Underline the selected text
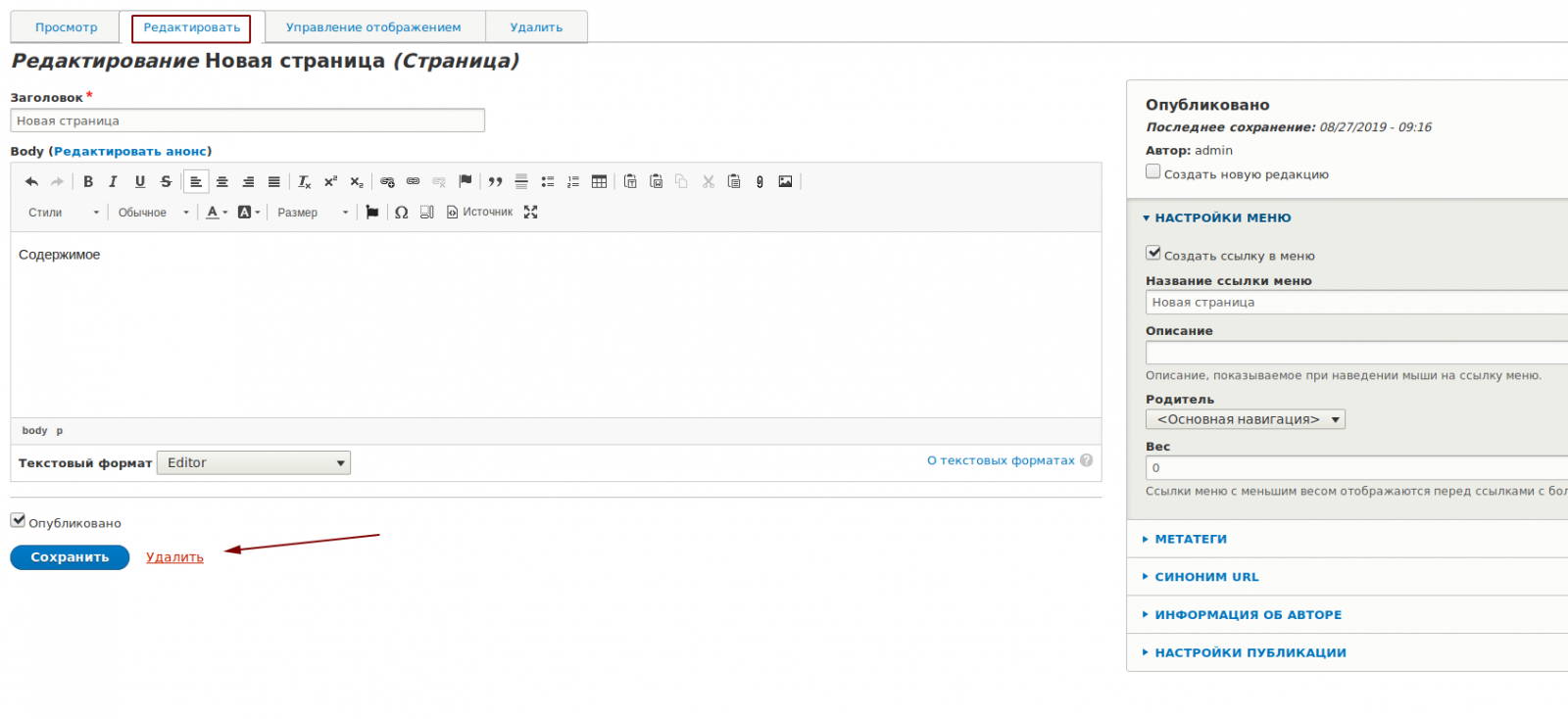The height and width of the screenshot is (719, 1568). [140, 182]
